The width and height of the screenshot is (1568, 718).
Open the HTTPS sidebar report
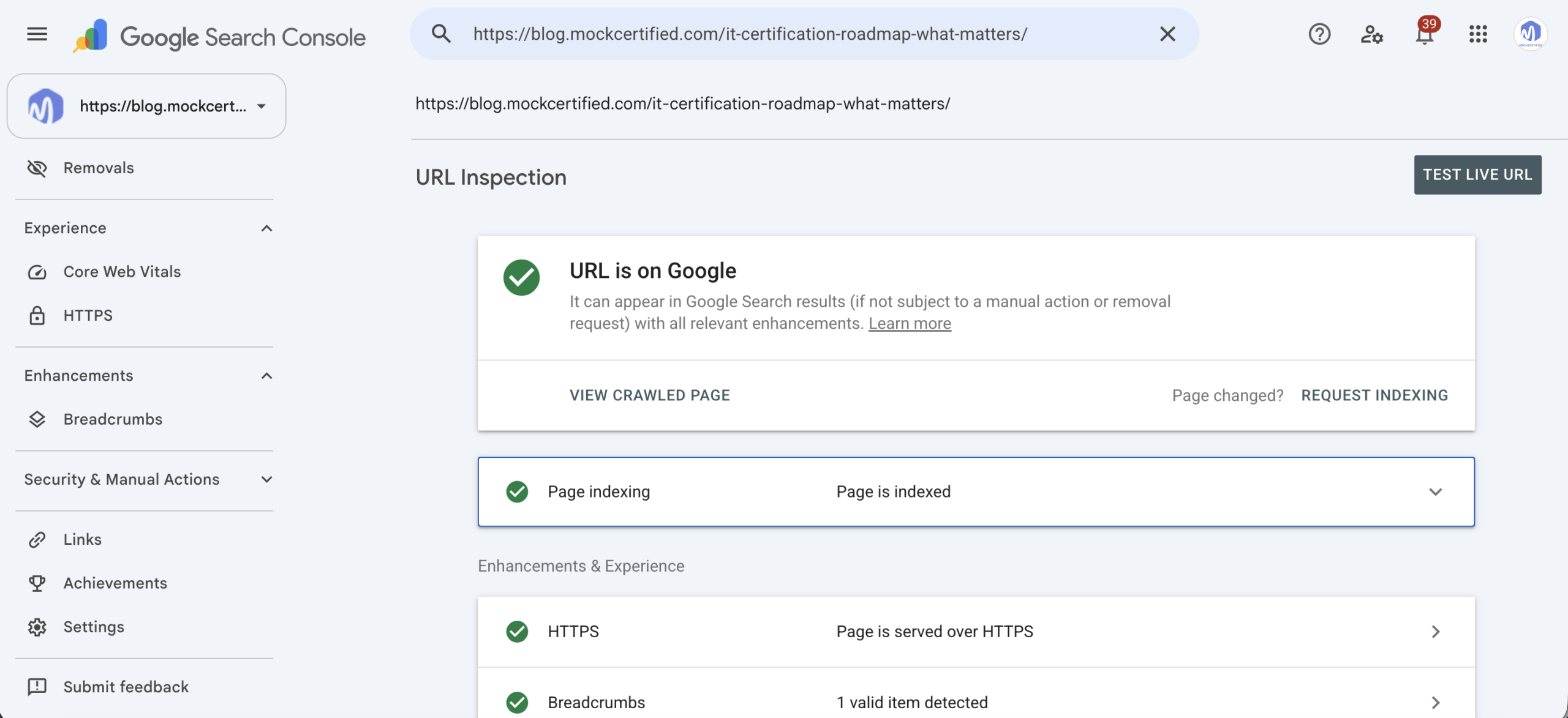[x=88, y=315]
